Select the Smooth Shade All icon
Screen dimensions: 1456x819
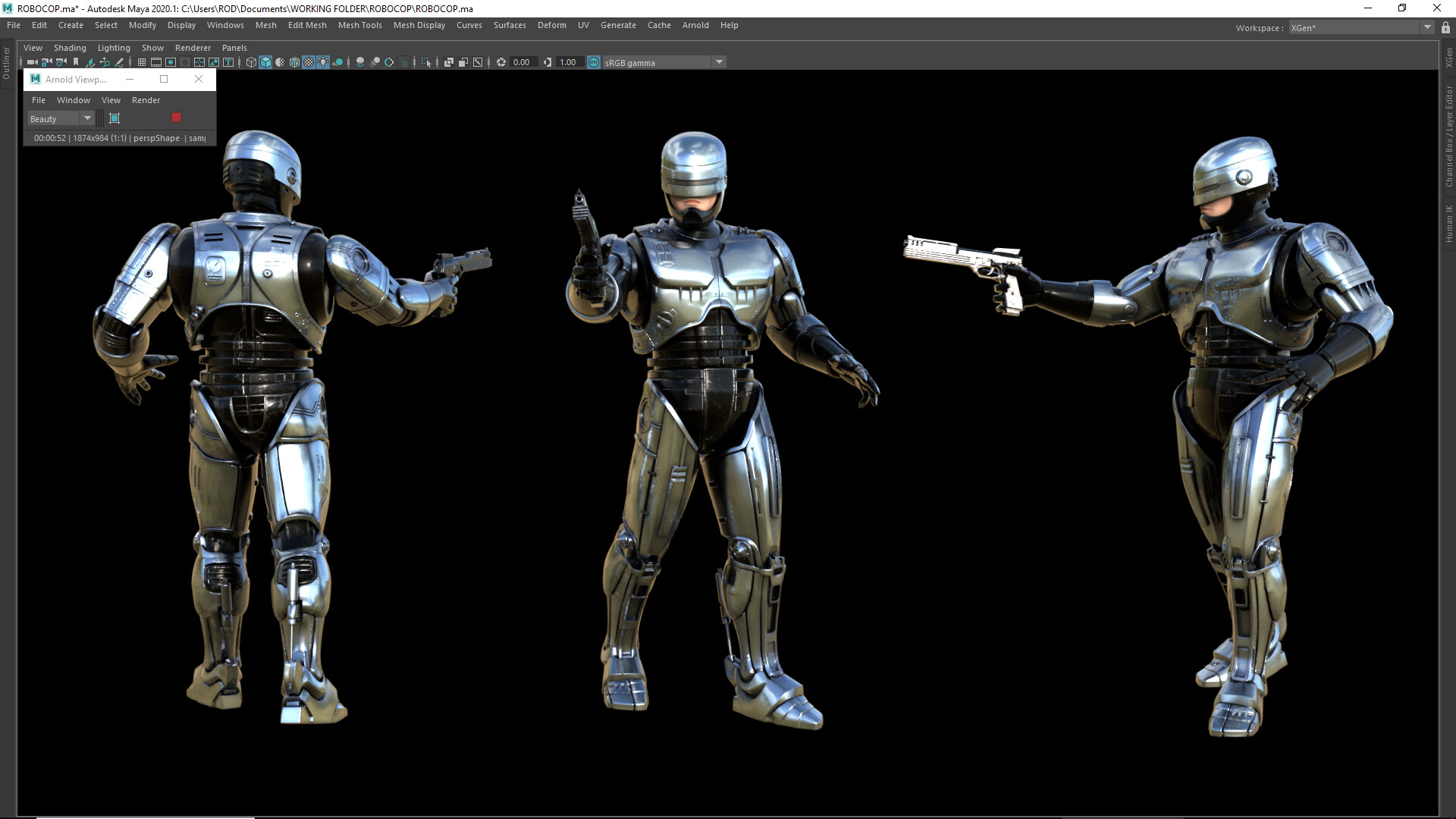265,62
